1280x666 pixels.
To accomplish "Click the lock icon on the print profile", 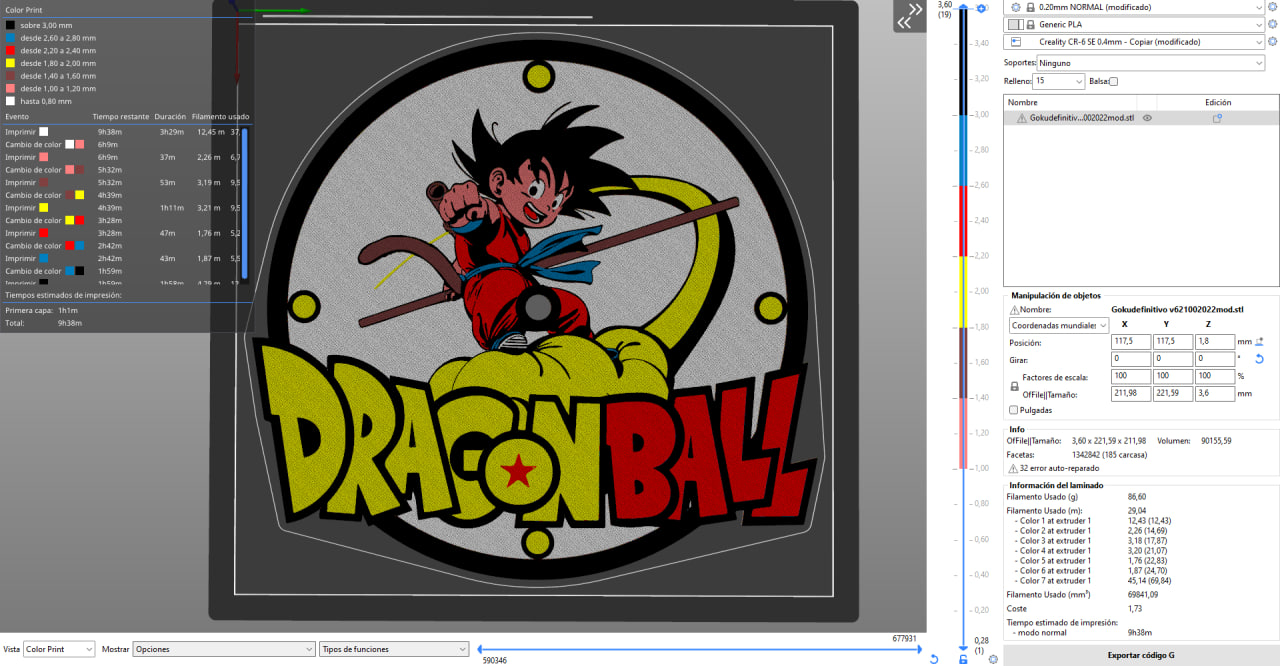I will click(1030, 7).
